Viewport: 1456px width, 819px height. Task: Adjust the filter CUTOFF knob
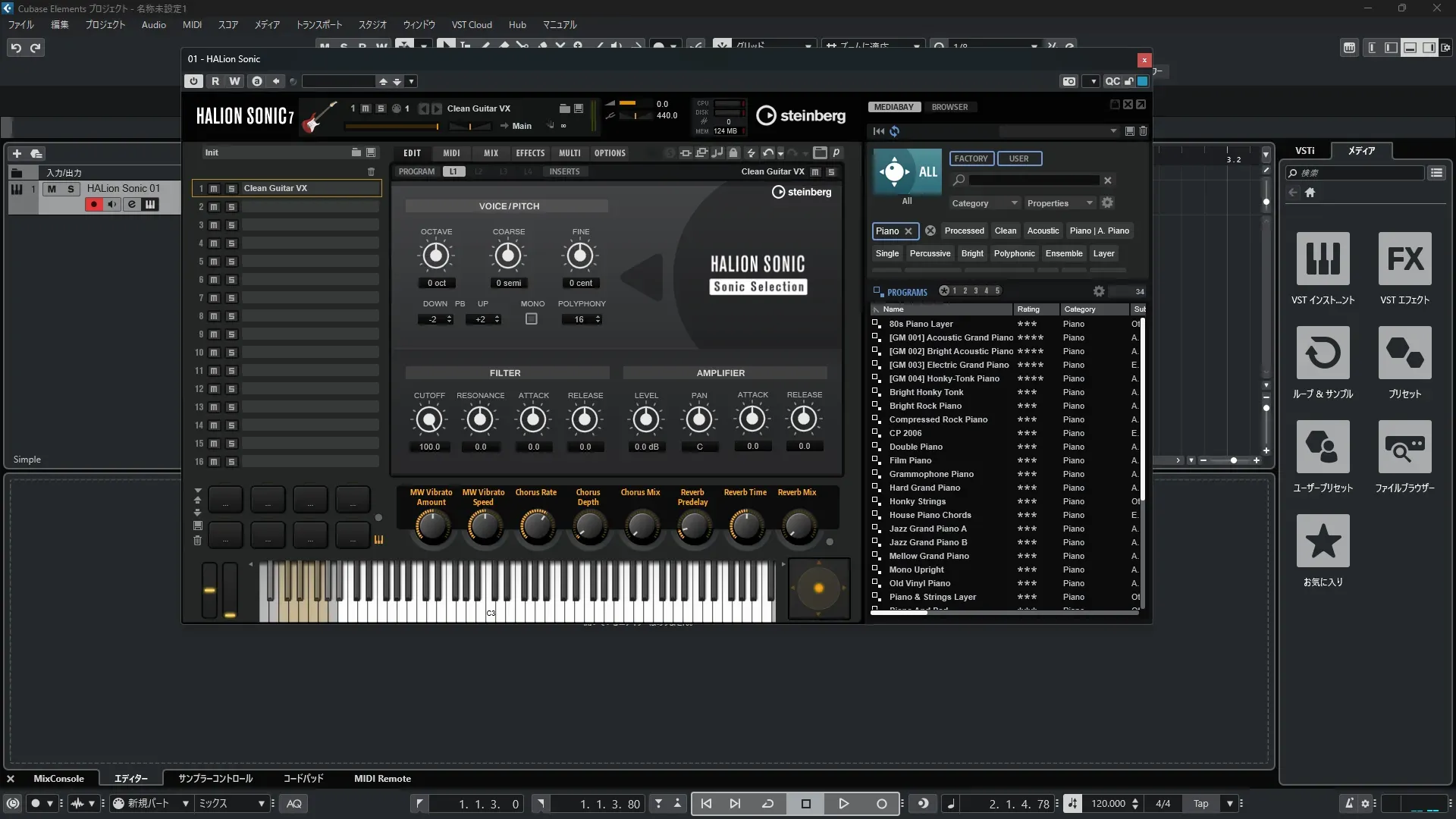429,419
